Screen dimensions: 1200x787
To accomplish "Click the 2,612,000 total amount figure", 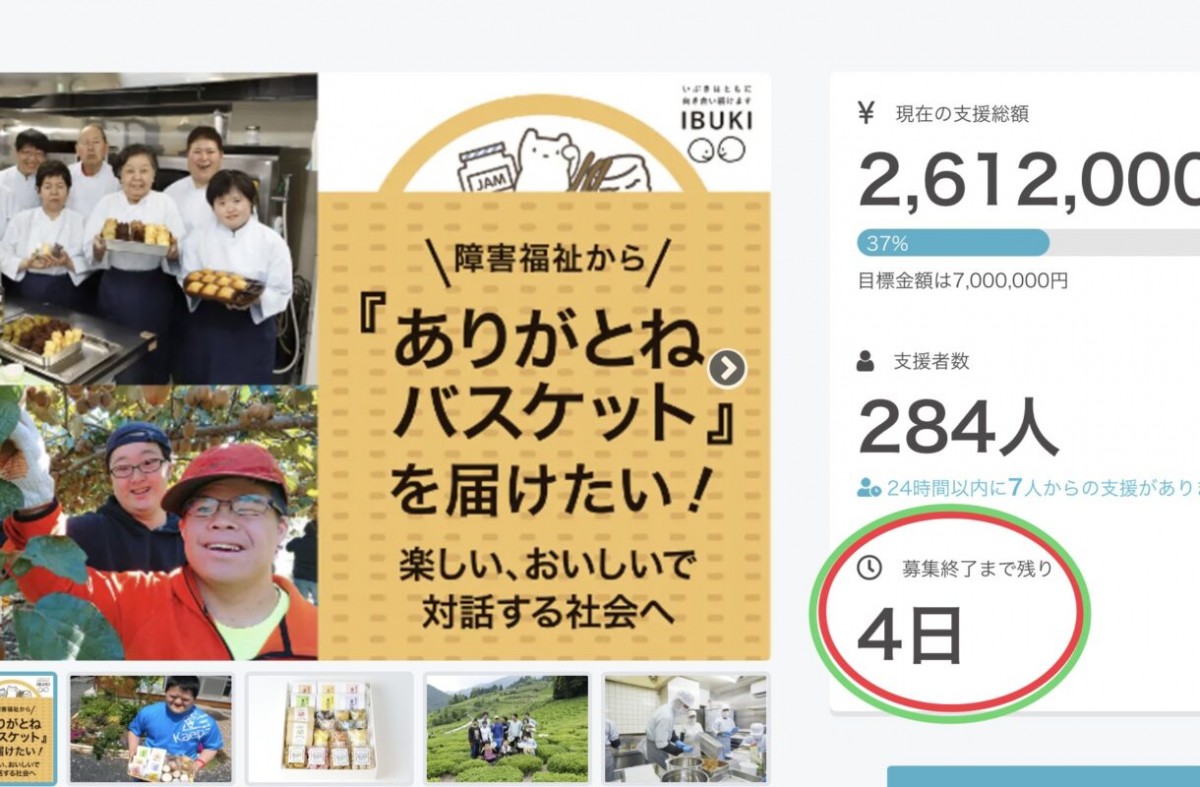I will click(1029, 180).
